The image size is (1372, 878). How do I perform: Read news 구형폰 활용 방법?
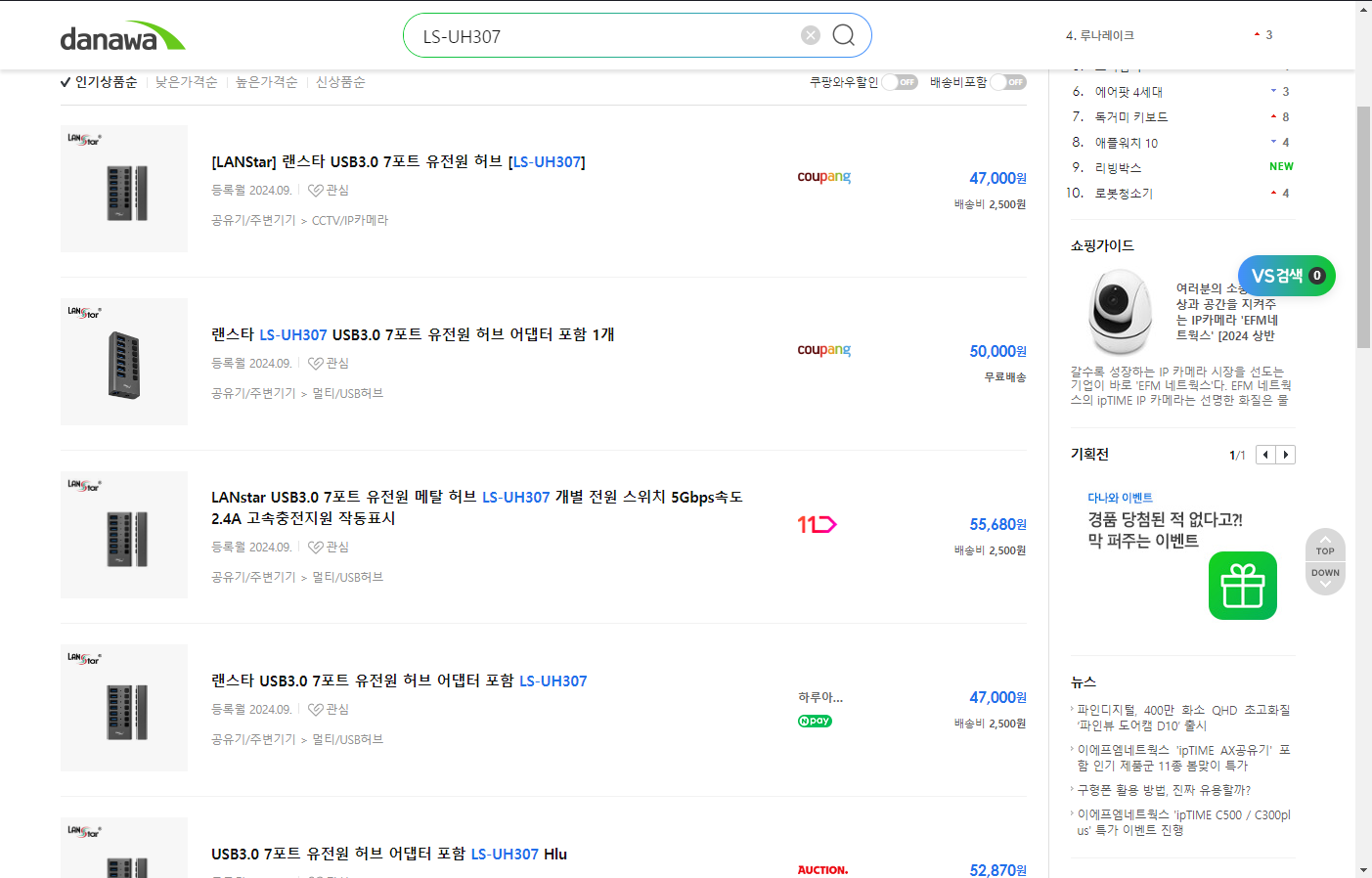pos(1164,790)
